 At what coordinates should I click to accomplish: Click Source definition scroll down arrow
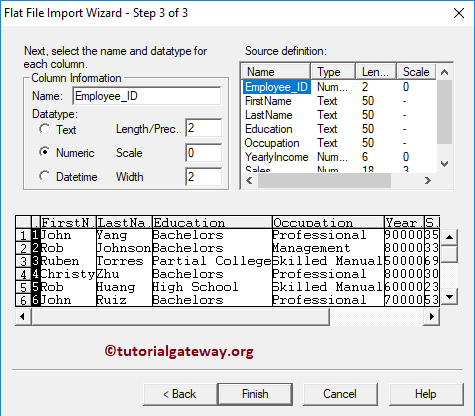(444, 164)
